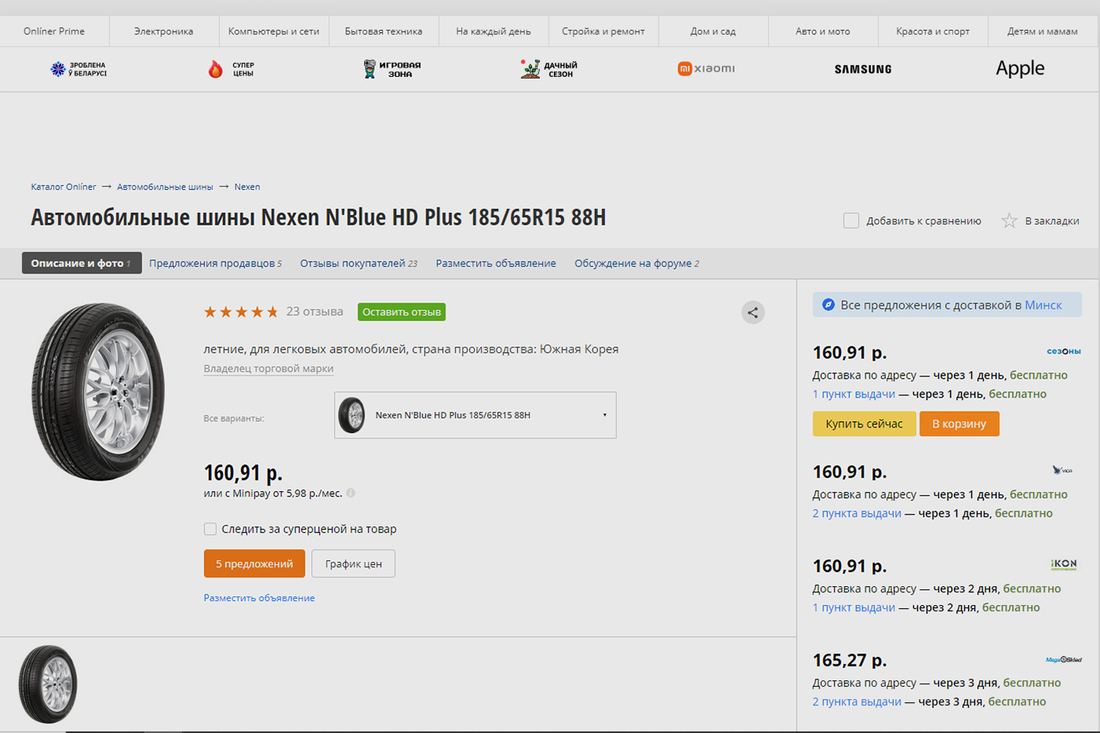Select the Описание и фото tab
The width and height of the screenshot is (1100, 733).
(81, 263)
